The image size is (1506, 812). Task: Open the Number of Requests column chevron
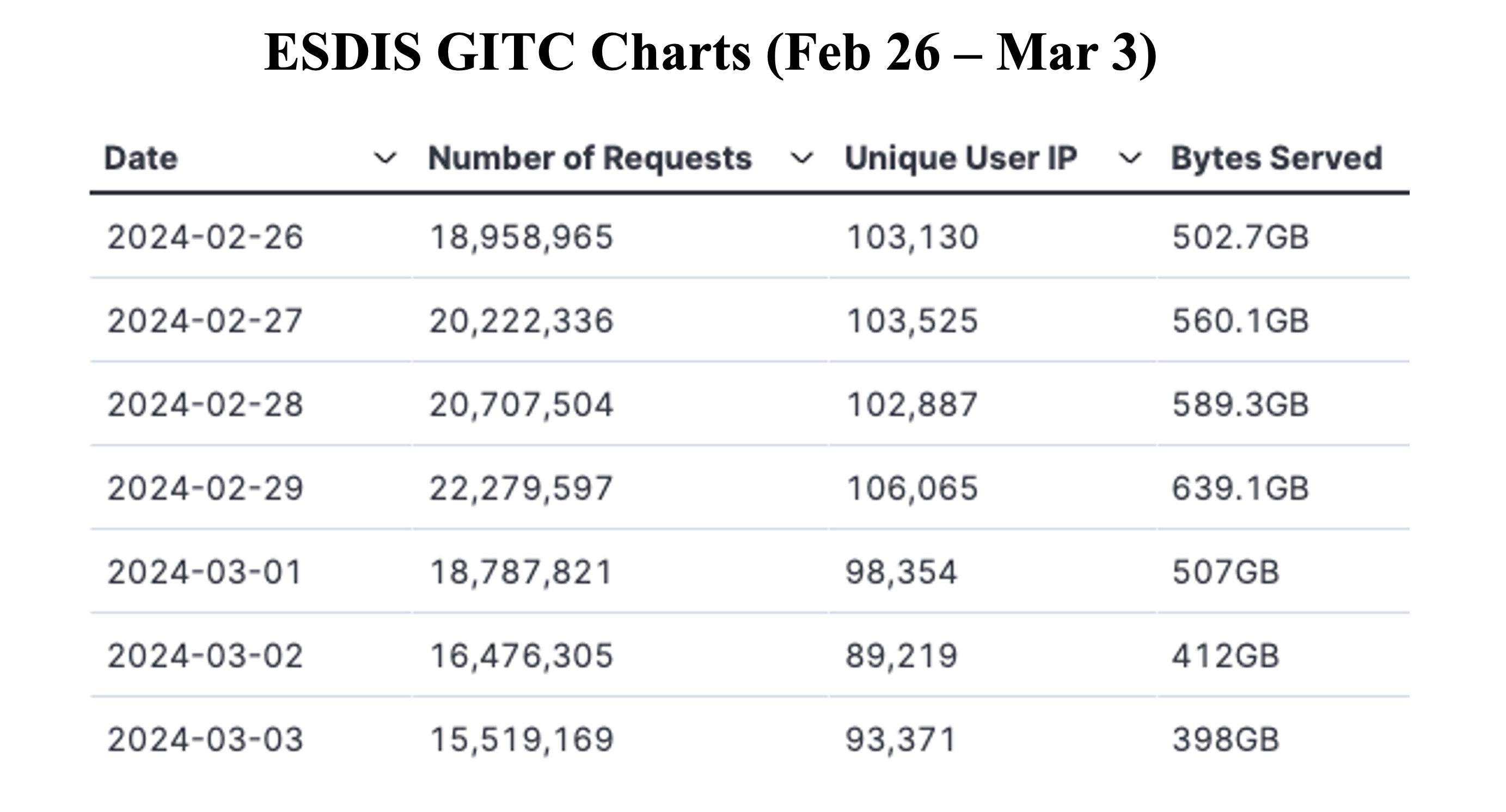tap(801, 158)
